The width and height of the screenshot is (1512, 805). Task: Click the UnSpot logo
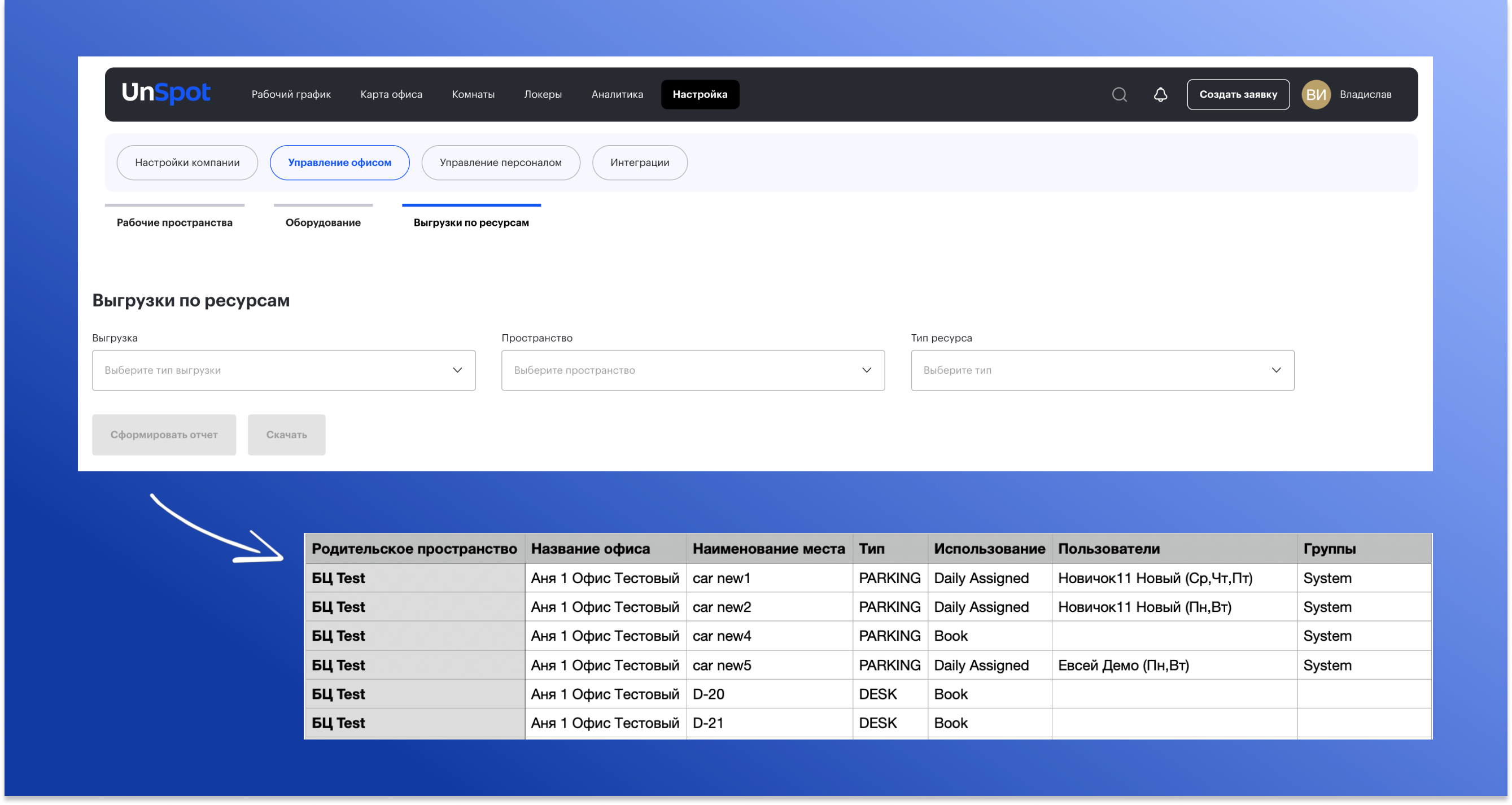click(x=166, y=93)
